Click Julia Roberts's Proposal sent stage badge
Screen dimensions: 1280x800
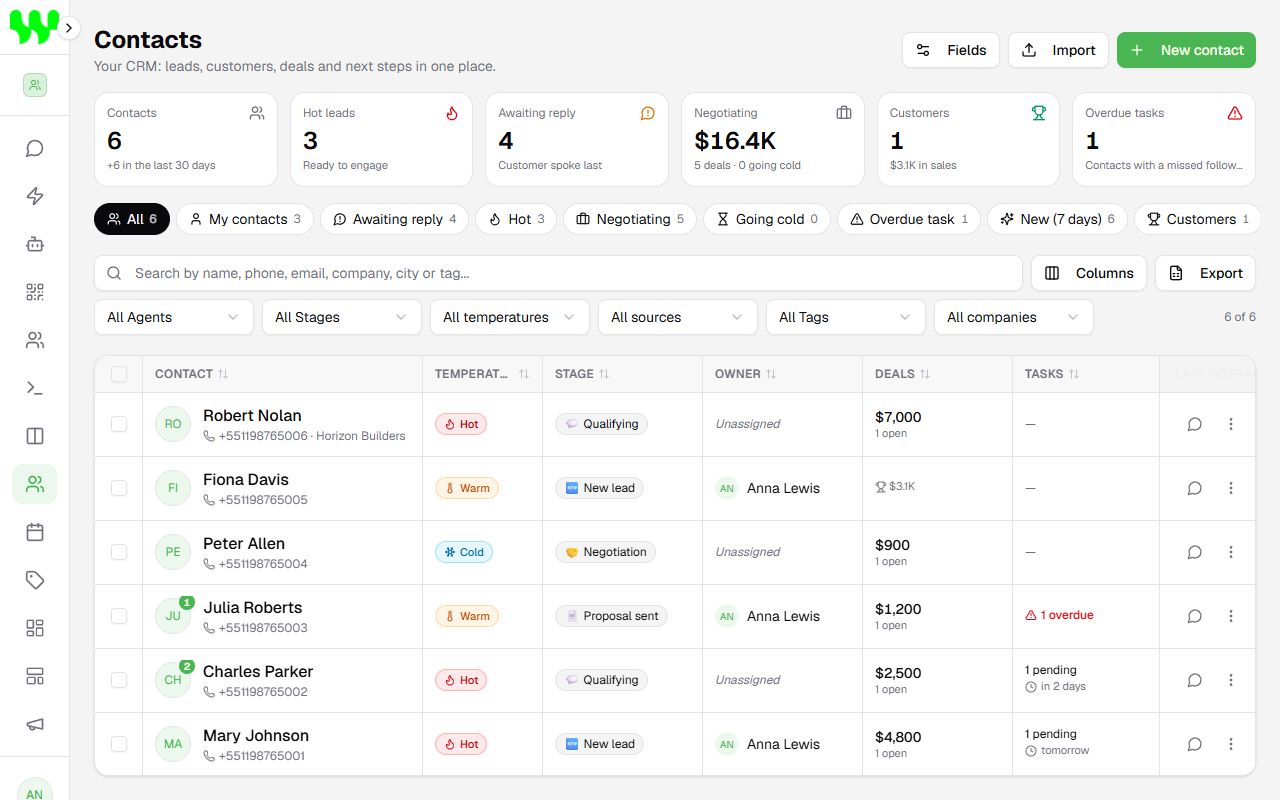(x=611, y=616)
